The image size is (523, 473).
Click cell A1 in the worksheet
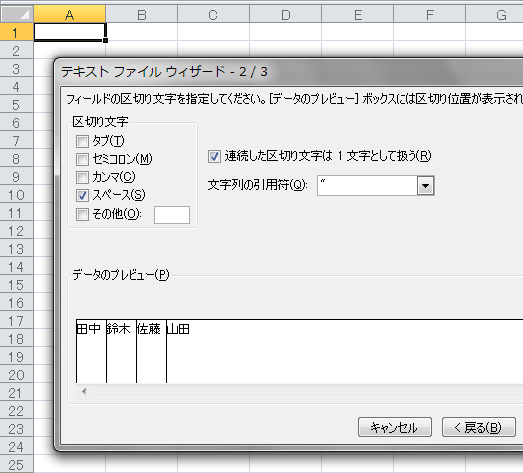(69, 32)
